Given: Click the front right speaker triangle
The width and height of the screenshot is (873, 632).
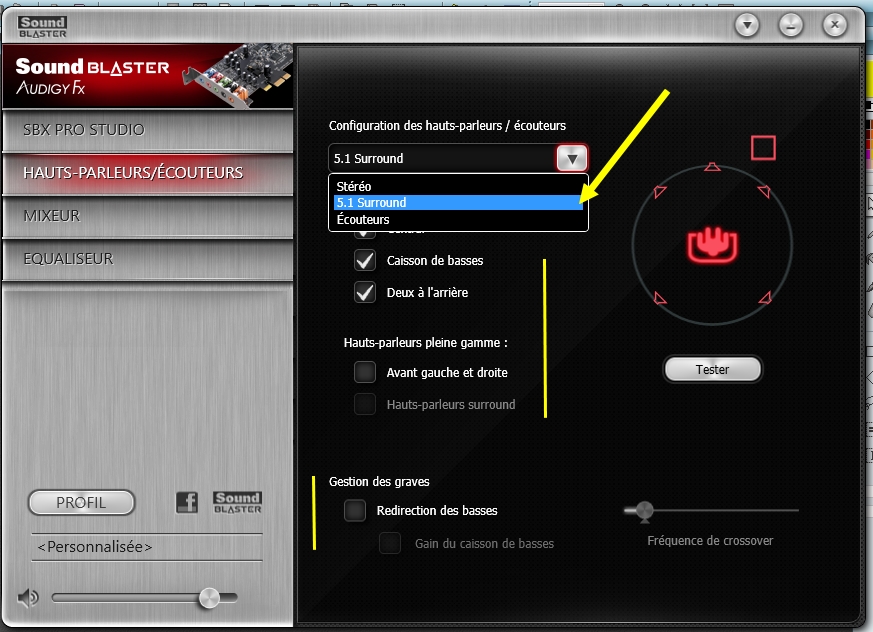Looking at the screenshot, I should [764, 192].
